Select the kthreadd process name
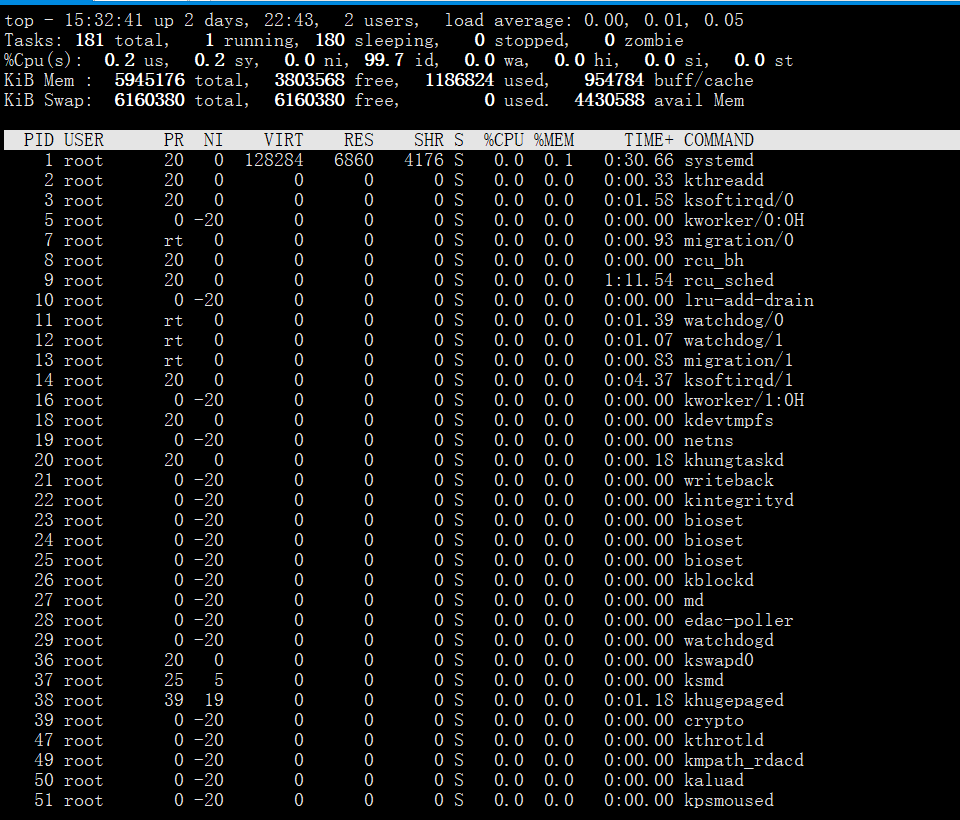Viewport: 960px width, 820px height. click(724, 181)
